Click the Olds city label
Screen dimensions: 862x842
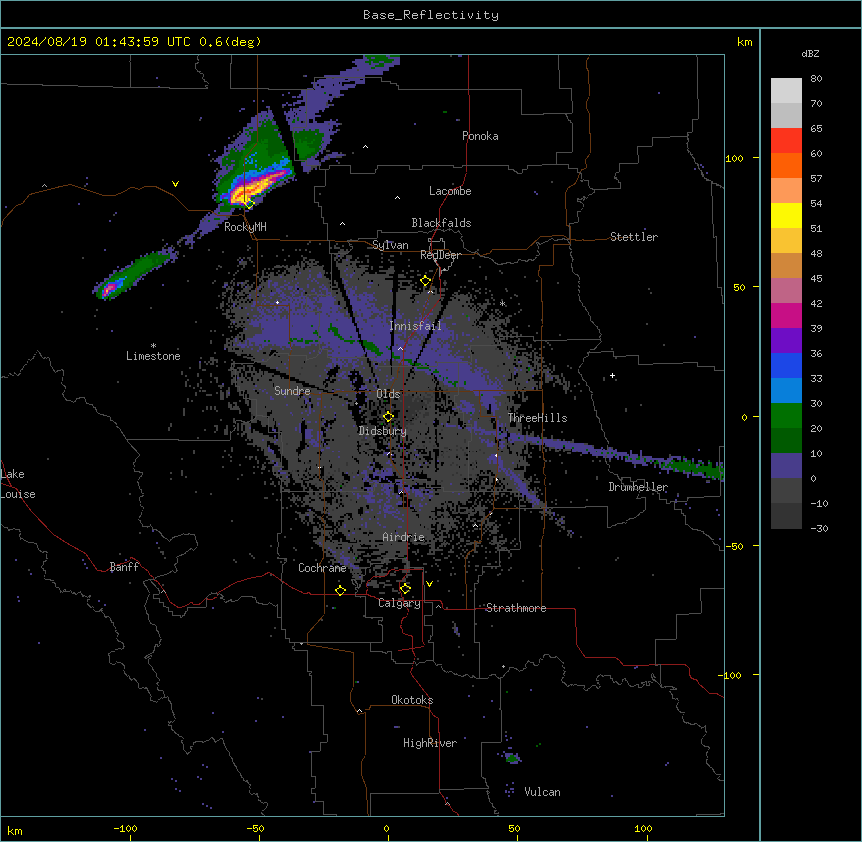pos(388,394)
